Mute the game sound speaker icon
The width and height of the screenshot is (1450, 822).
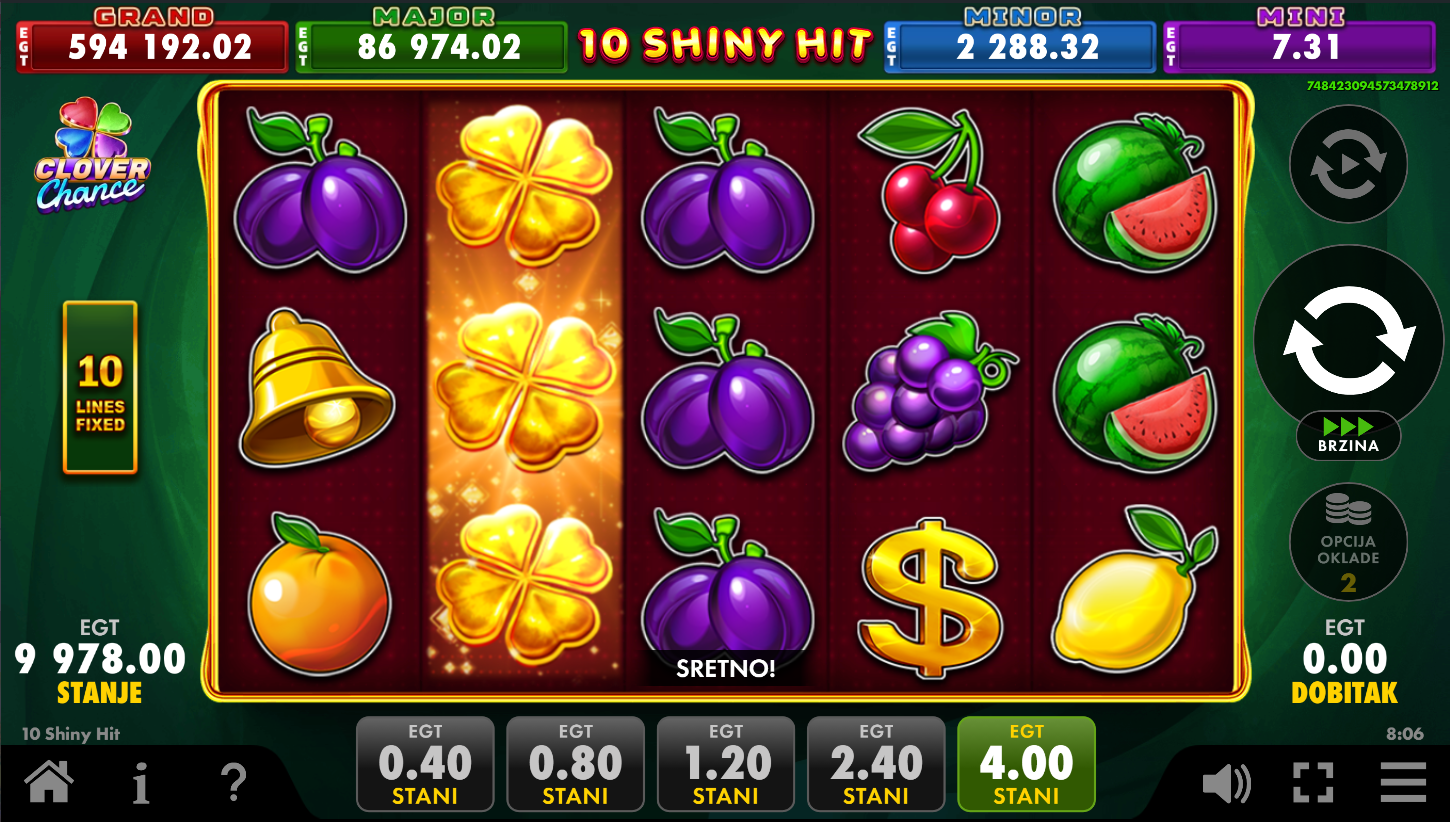click(1226, 783)
